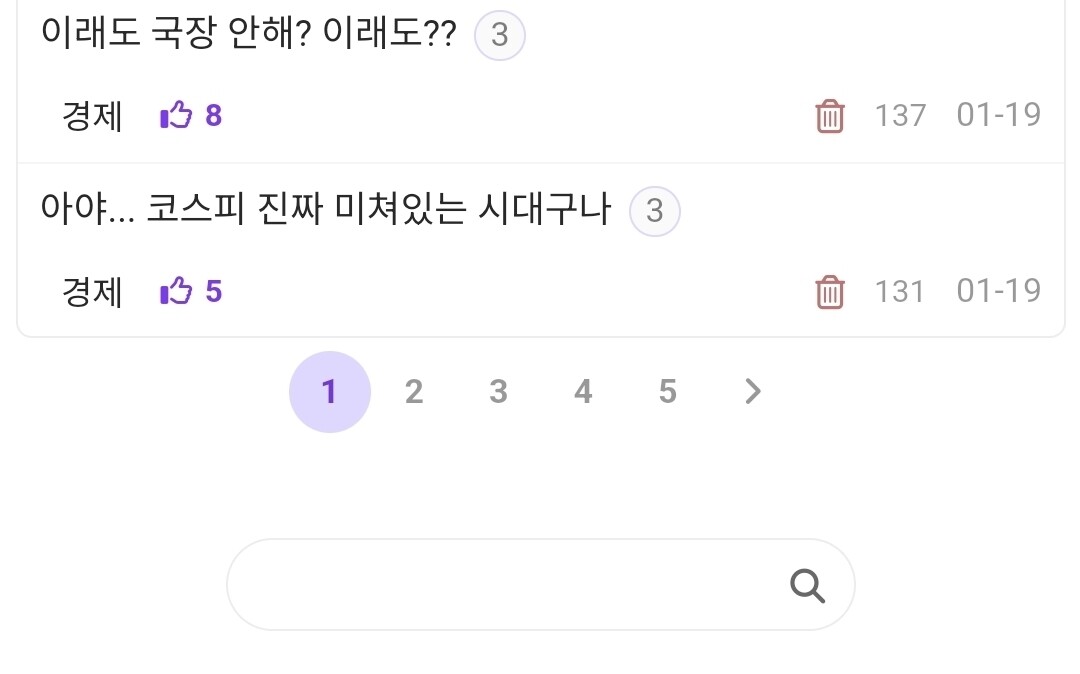Image resolution: width=1080 pixels, height=674 pixels.
Task: Navigate to page 4
Action: coord(583,392)
